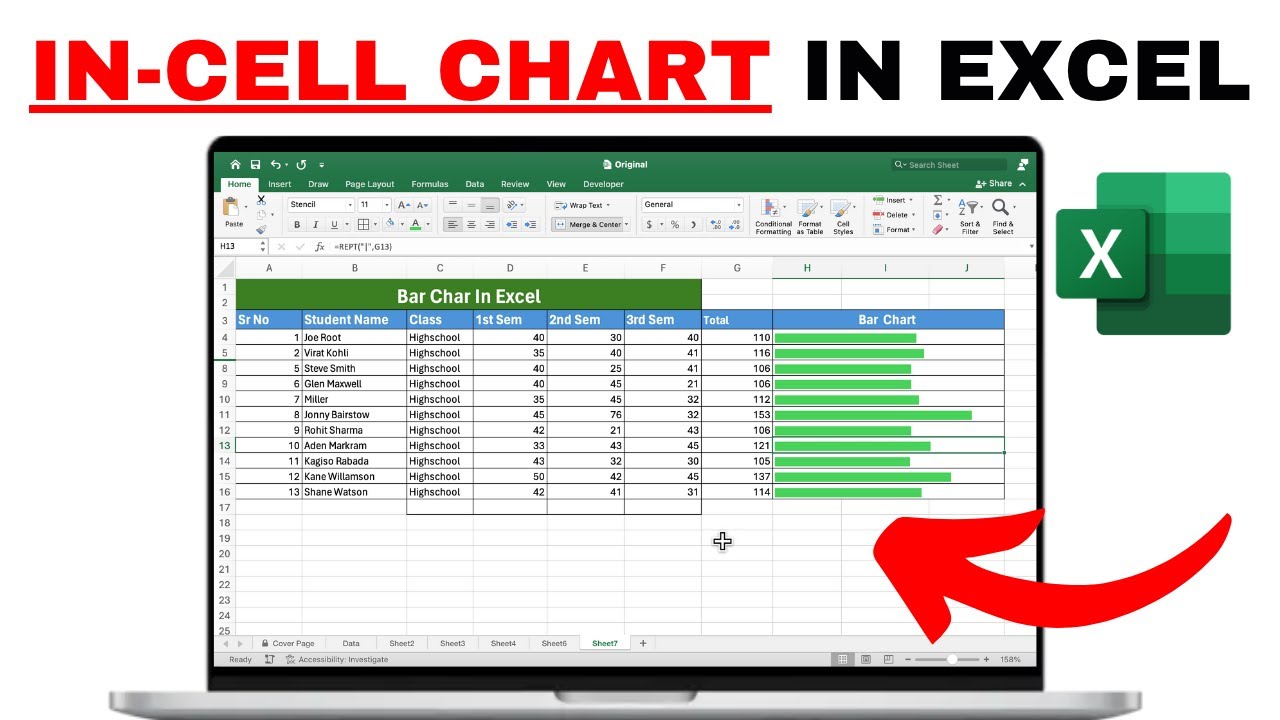Click the Home icon in title bar

235,165
